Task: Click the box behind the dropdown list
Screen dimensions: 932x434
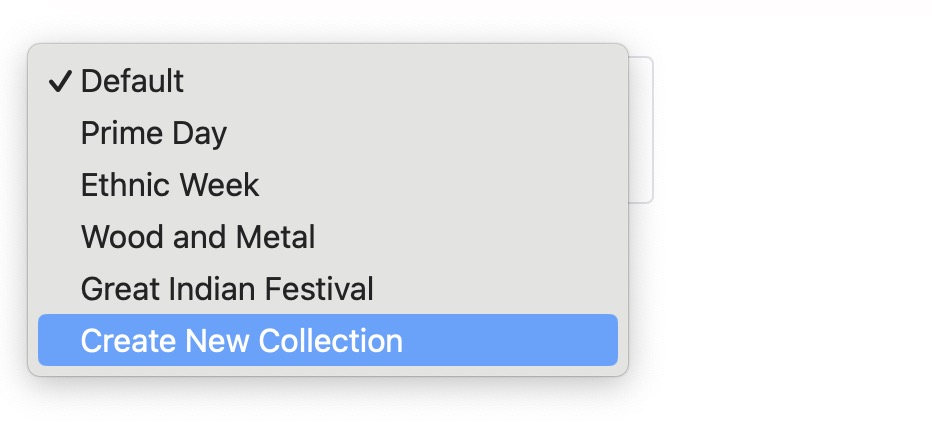Action: coord(641,130)
